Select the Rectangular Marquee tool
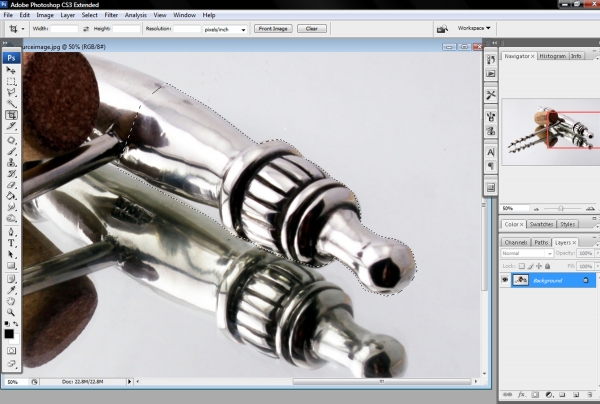The width and height of the screenshot is (600, 404). pos(11,81)
